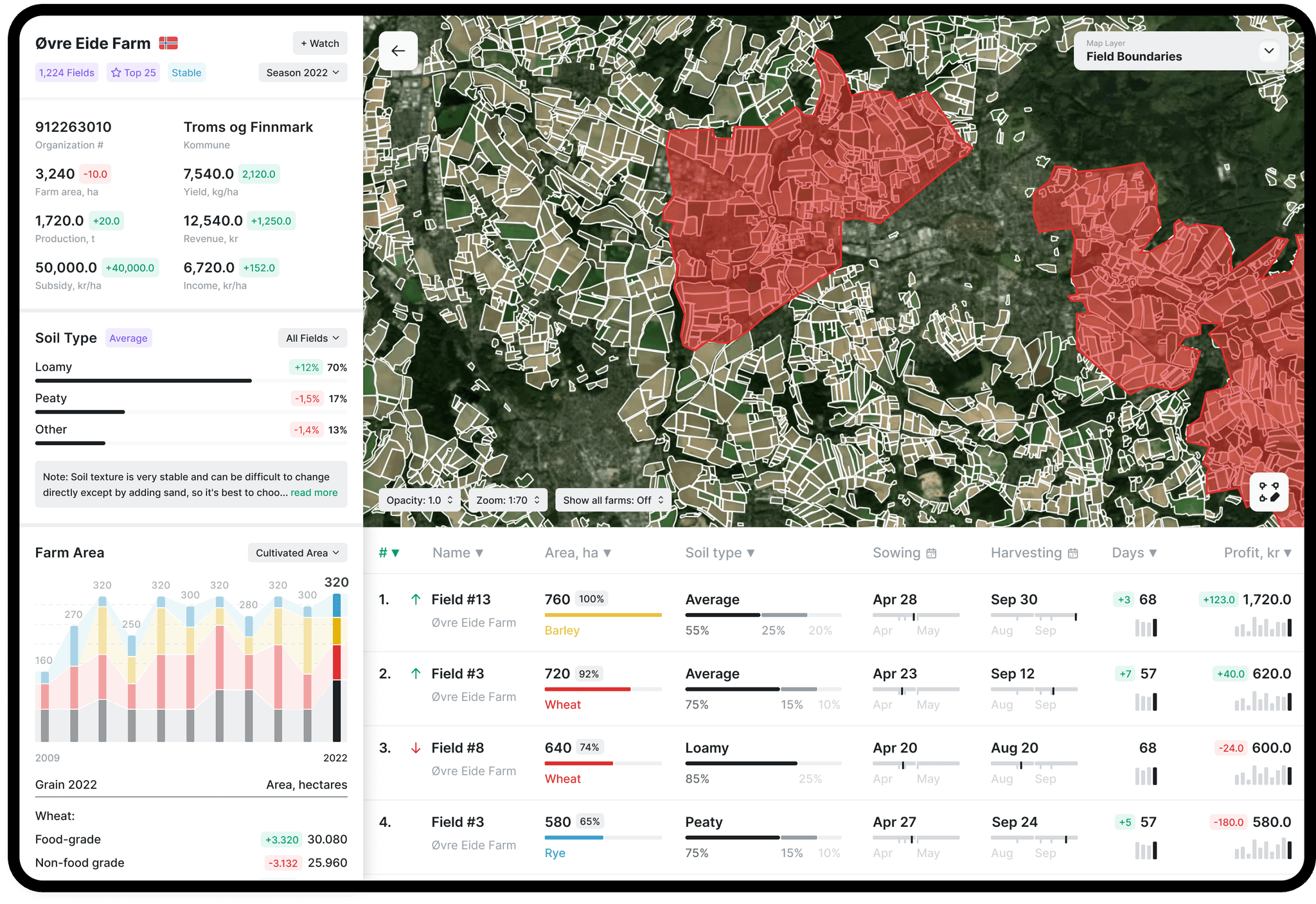Click the back arrow on map
This screenshot has height=904, width=1316.
(398, 51)
